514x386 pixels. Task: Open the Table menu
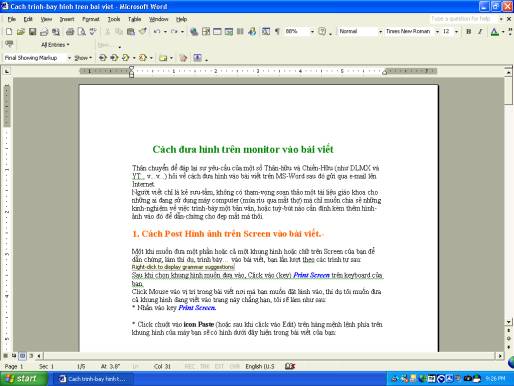click(x=135, y=19)
